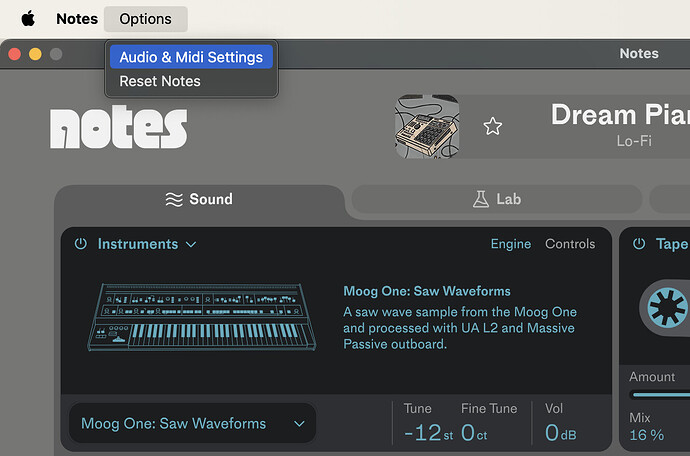Show the Controls view
690x456 pixels.
(570, 244)
